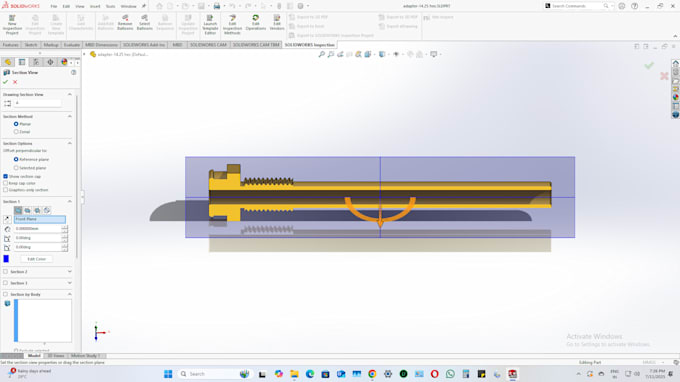Click the Edit Color button
Viewport: 680px width, 382px height.
pos(36,259)
